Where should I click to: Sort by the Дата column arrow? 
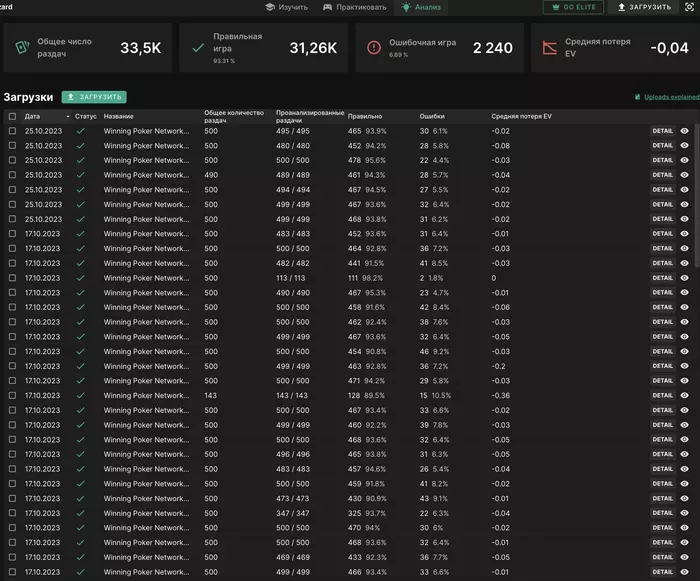(68, 117)
